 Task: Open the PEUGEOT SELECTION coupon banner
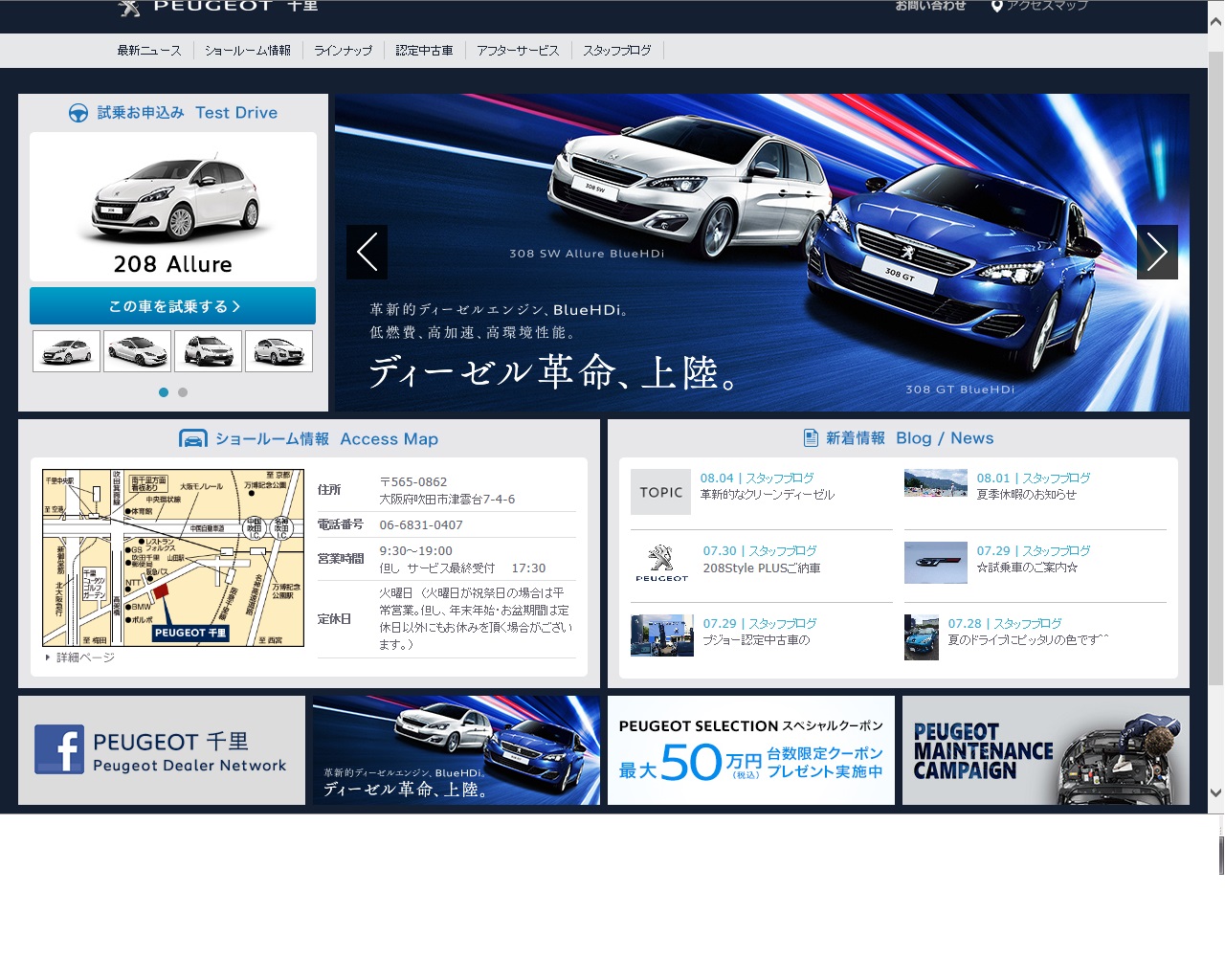click(x=751, y=750)
